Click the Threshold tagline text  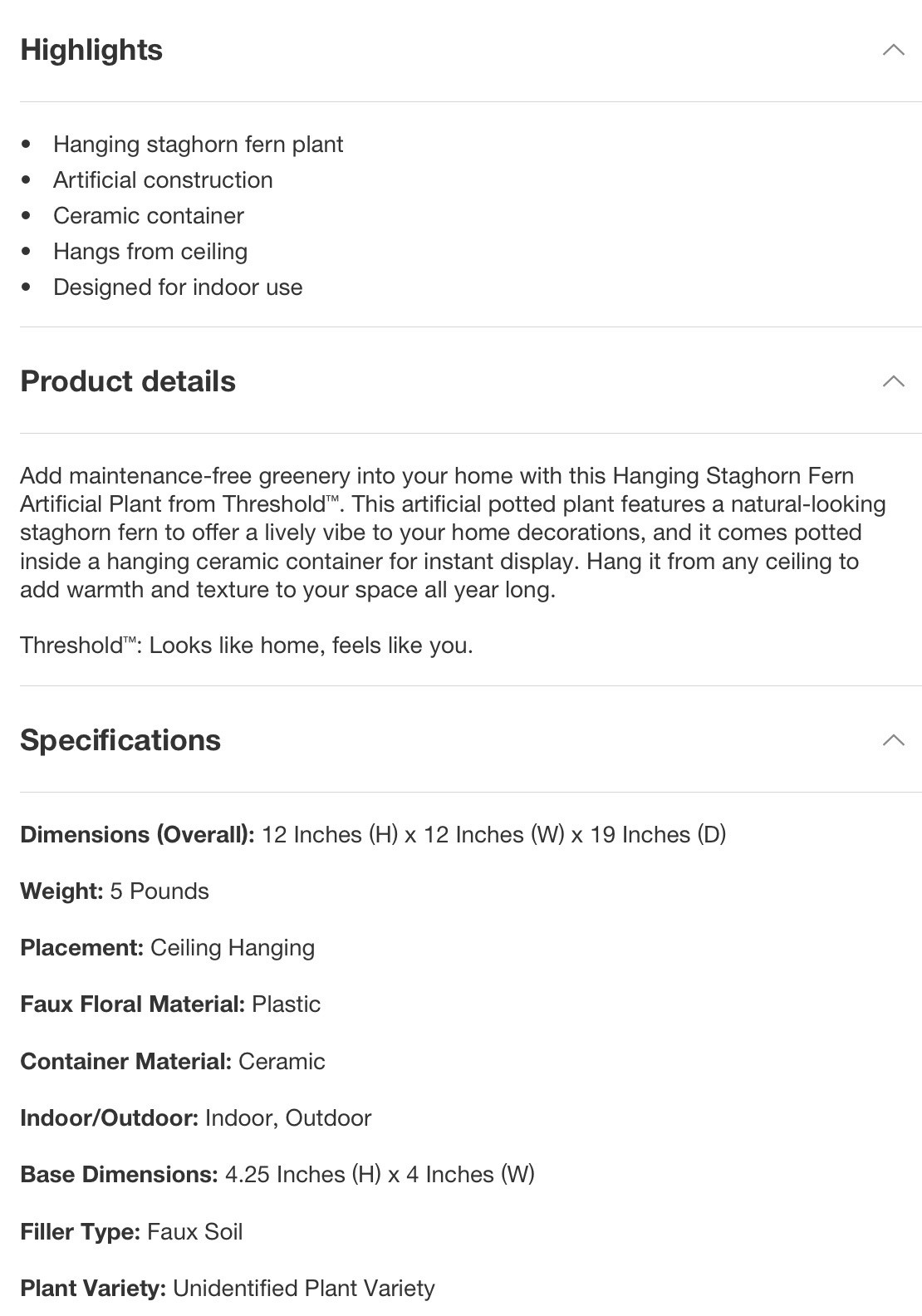coord(247,646)
